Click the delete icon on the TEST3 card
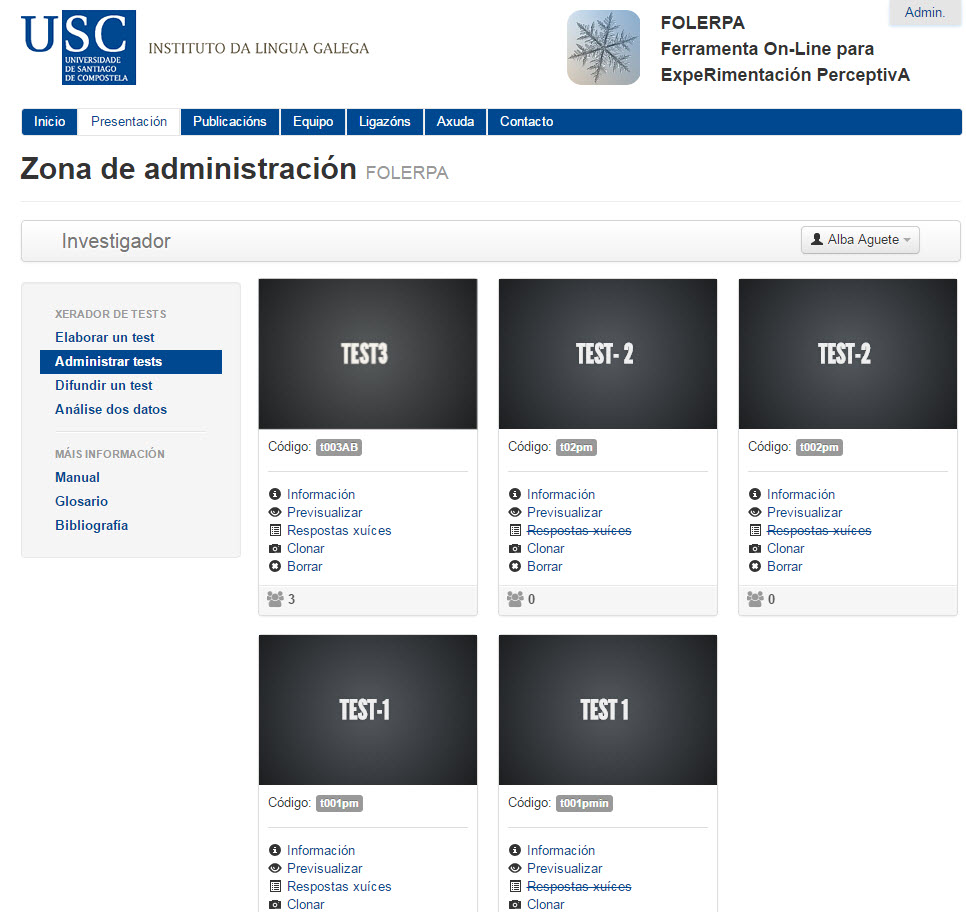The width and height of the screenshot is (966, 912). coord(275,567)
